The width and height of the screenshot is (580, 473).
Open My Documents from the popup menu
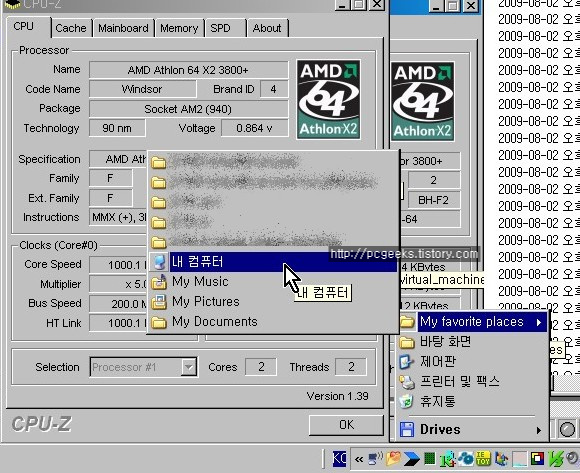pyautogui.click(x=273, y=322)
